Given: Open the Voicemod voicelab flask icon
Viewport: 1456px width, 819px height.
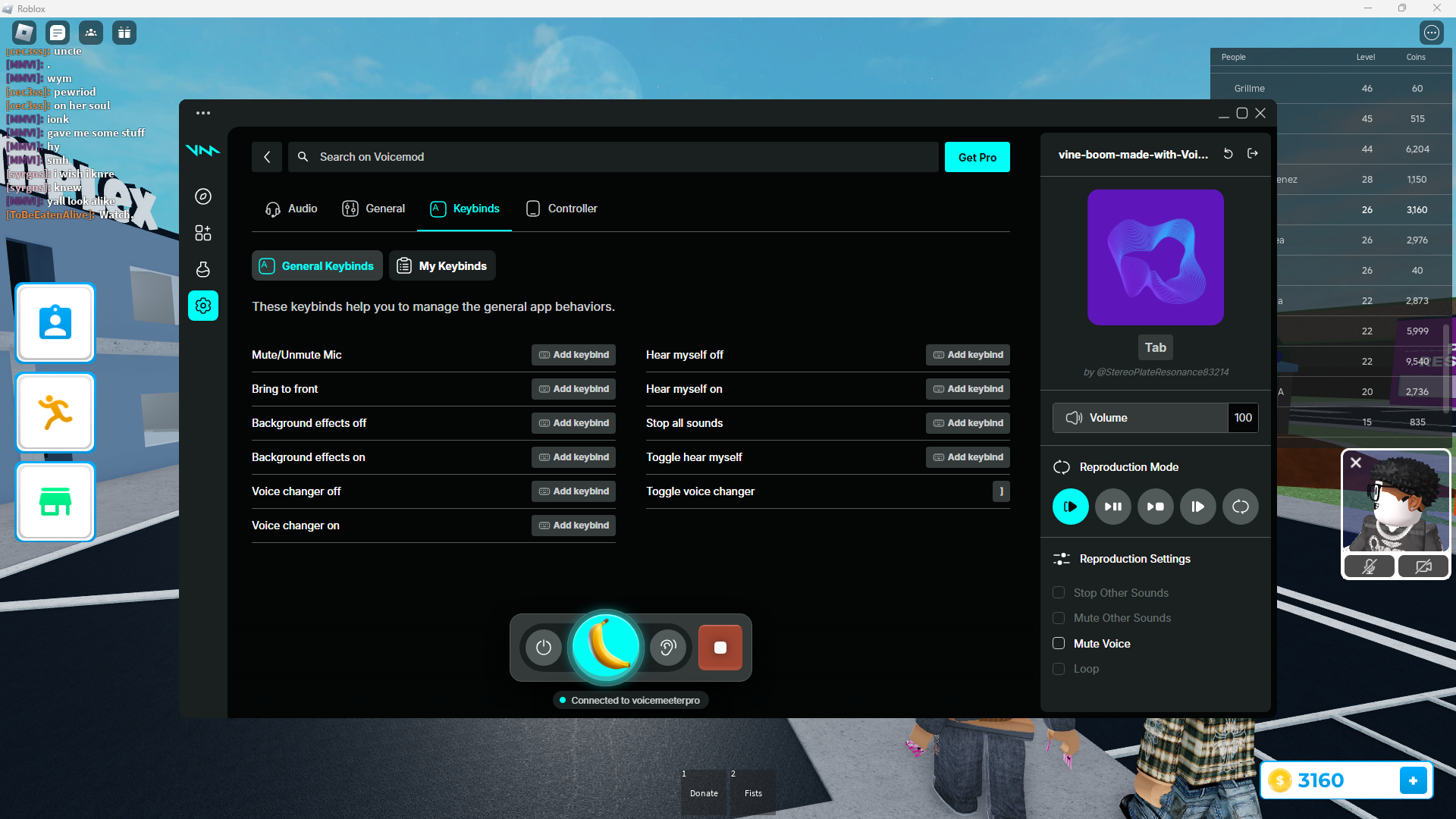Looking at the screenshot, I should [x=203, y=269].
